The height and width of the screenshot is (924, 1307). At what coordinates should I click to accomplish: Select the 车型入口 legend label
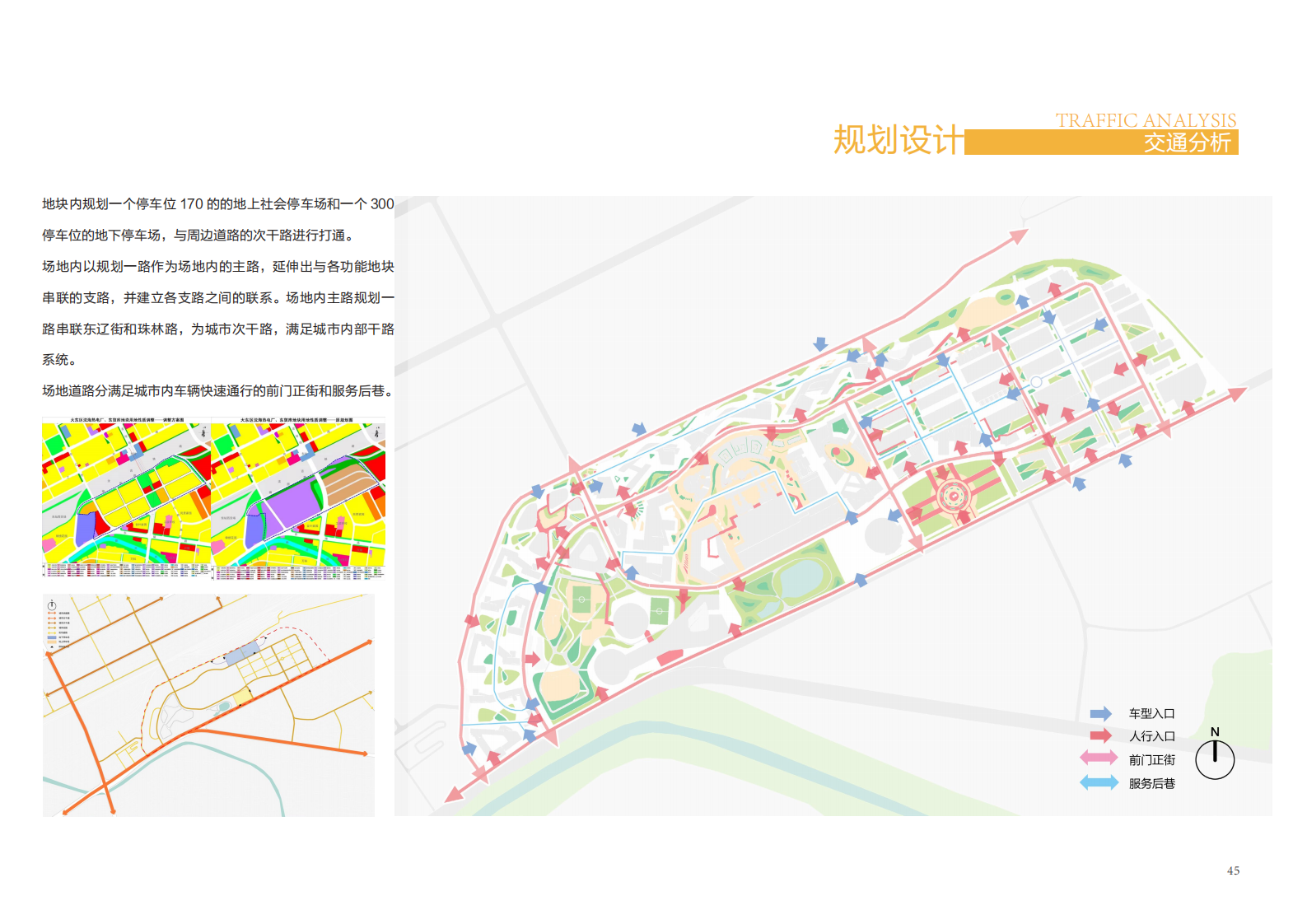pyautogui.click(x=1151, y=714)
